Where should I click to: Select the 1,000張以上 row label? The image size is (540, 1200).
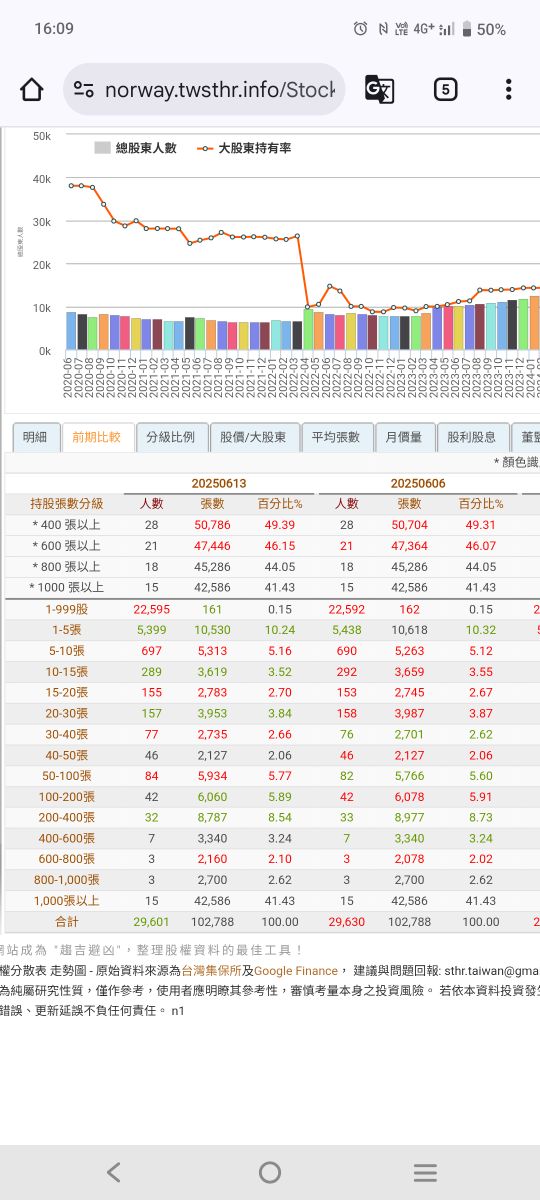[65, 901]
